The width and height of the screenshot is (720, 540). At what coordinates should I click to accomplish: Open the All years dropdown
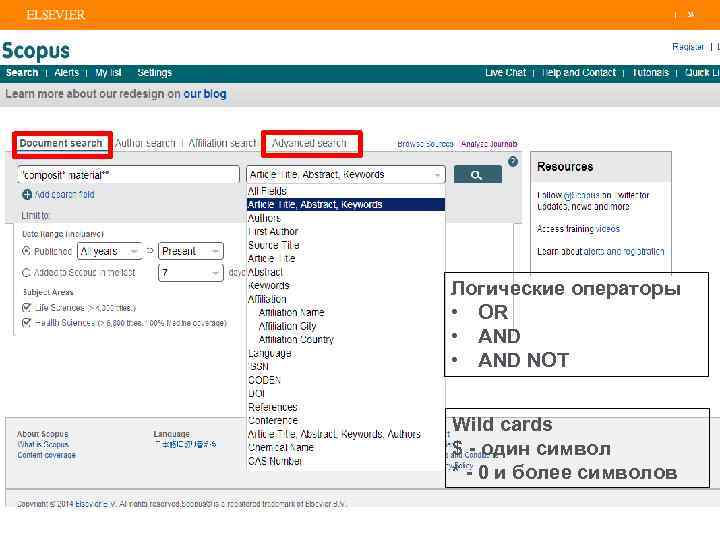(109, 251)
